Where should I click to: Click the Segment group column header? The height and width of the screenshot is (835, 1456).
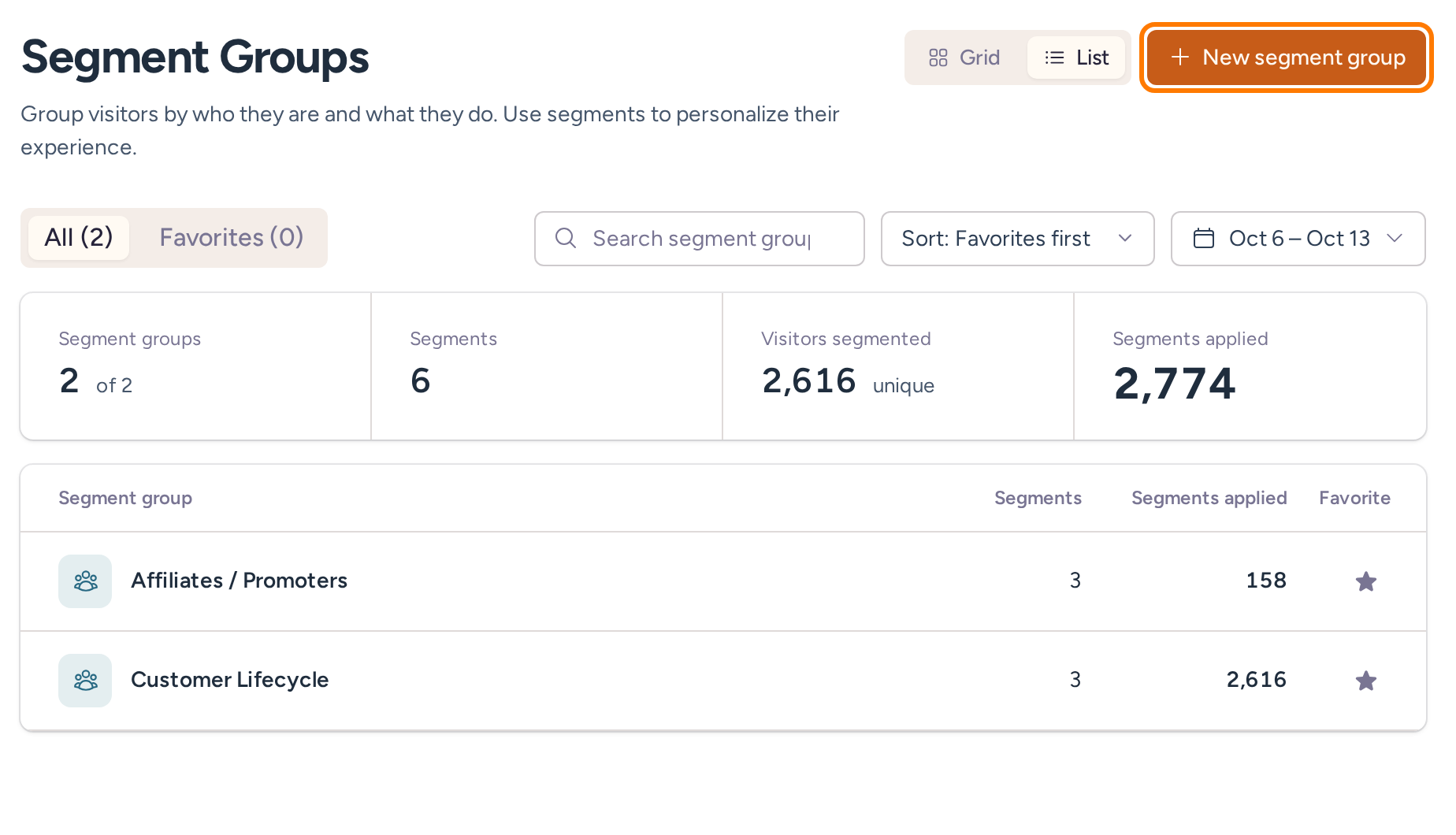point(125,498)
